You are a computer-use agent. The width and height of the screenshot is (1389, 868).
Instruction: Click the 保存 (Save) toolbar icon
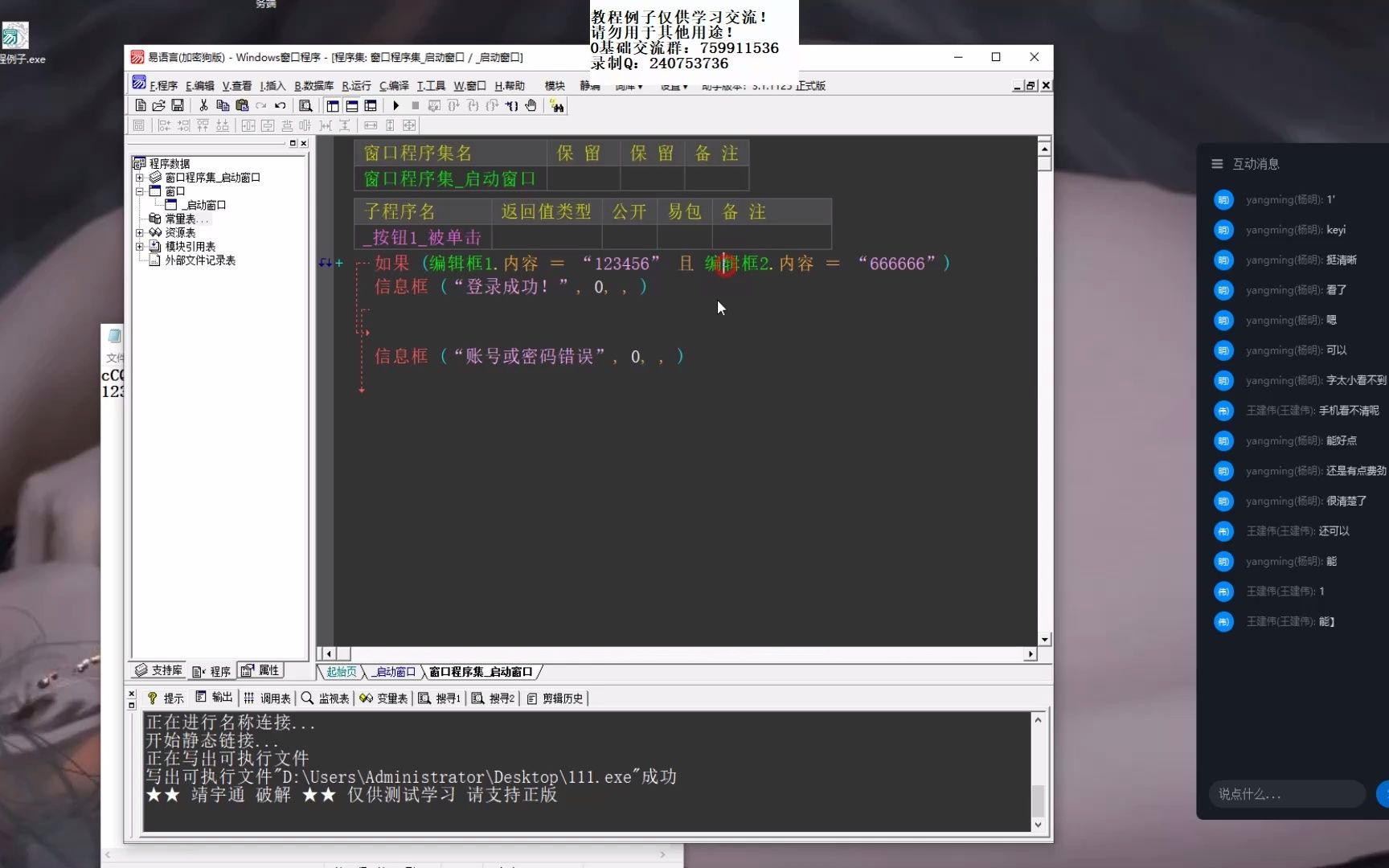click(178, 105)
